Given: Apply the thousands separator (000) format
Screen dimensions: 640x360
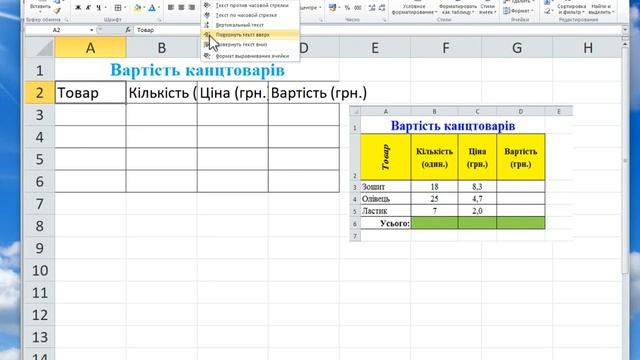Looking at the screenshot, I should (x=358, y=7).
